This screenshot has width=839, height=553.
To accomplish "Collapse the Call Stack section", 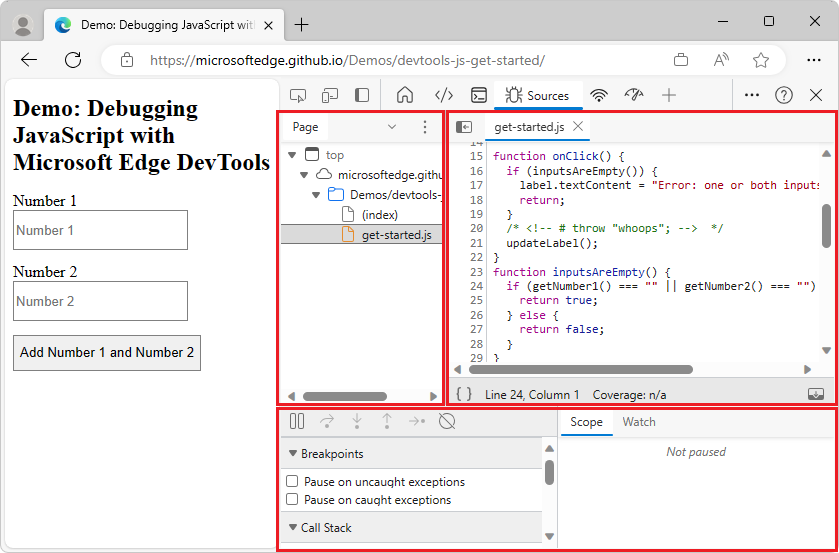I will pos(293,528).
